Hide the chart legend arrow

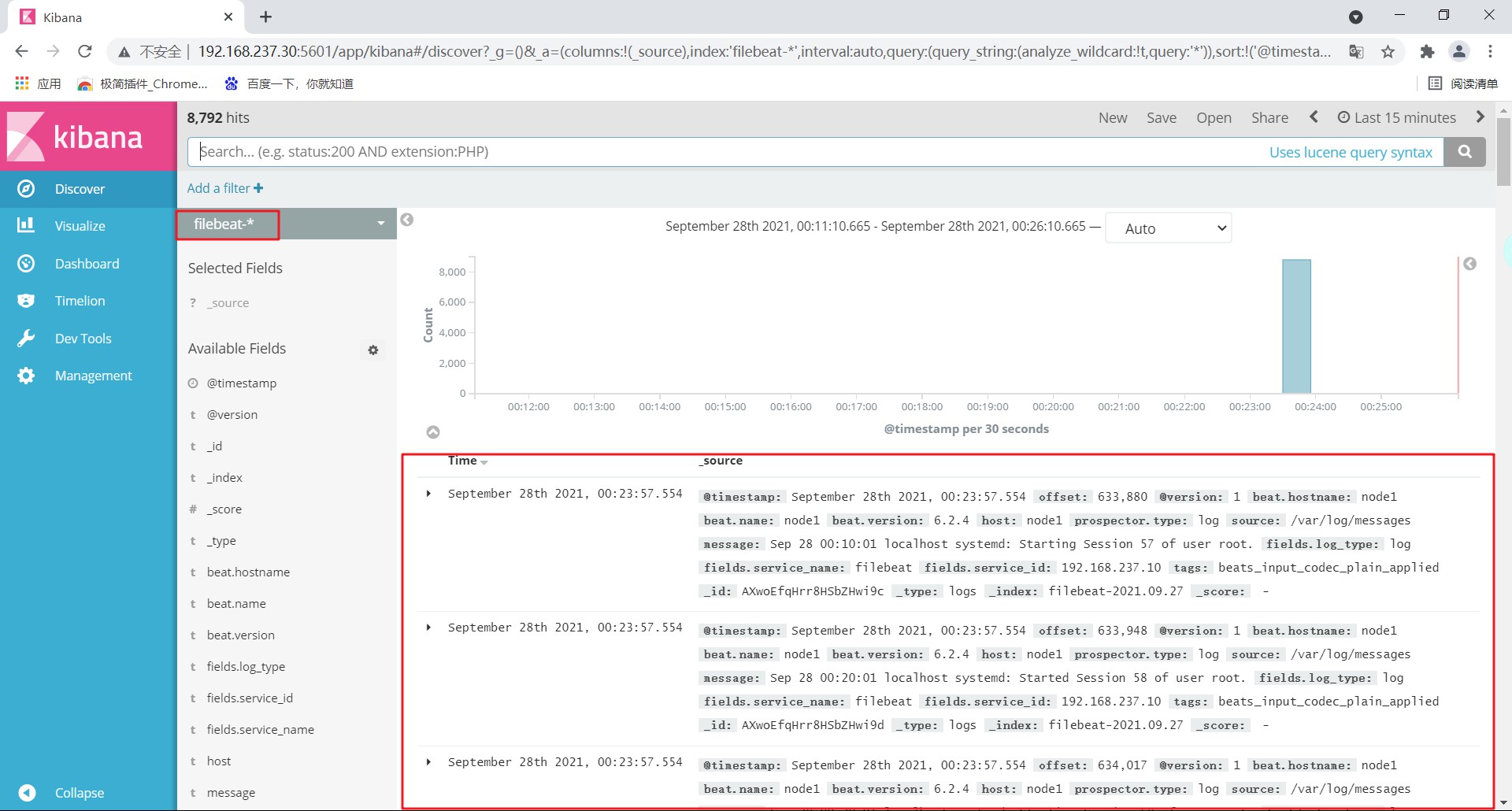(1470, 264)
